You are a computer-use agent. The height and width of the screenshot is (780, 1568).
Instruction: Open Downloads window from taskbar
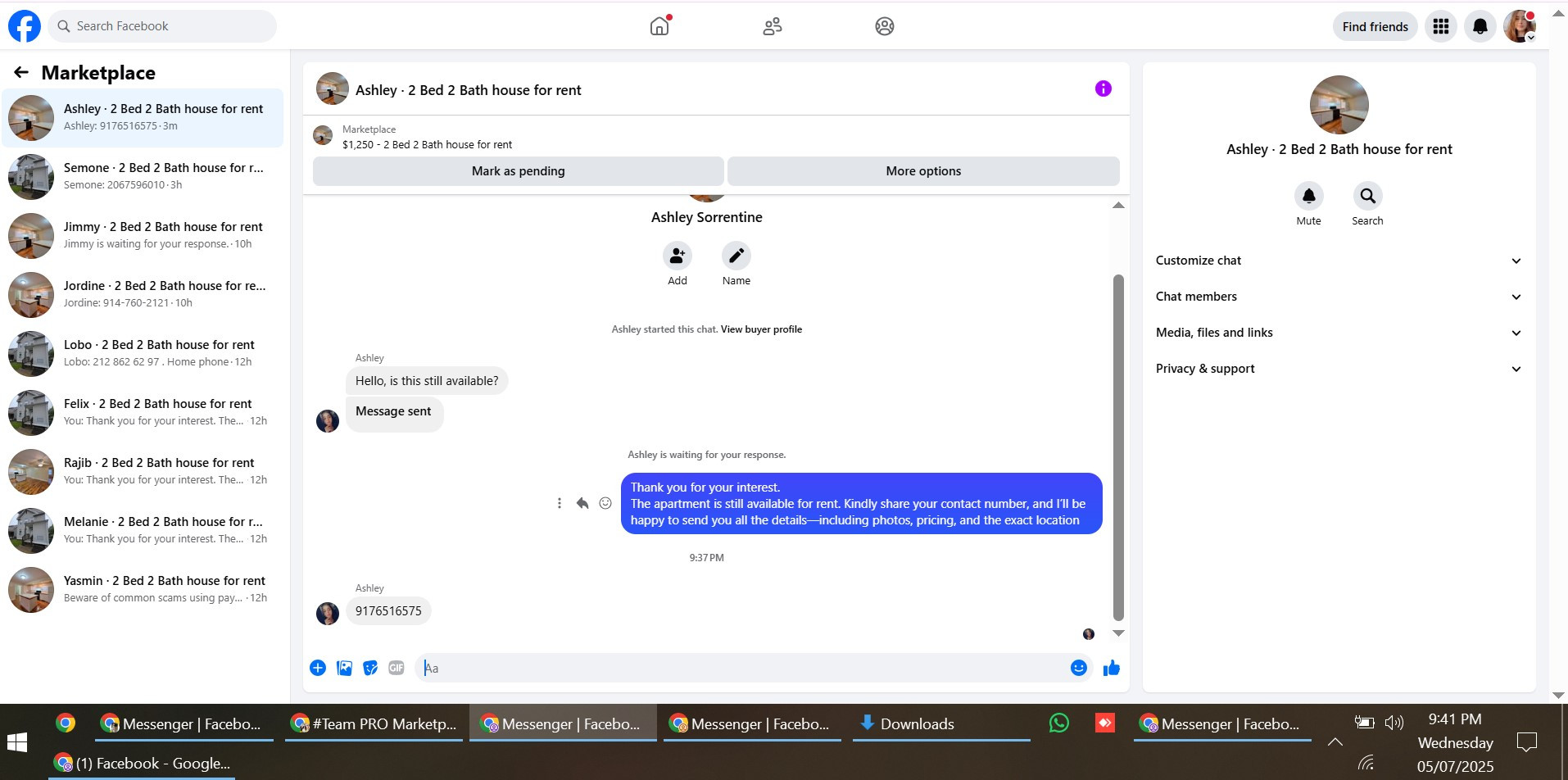(x=941, y=723)
